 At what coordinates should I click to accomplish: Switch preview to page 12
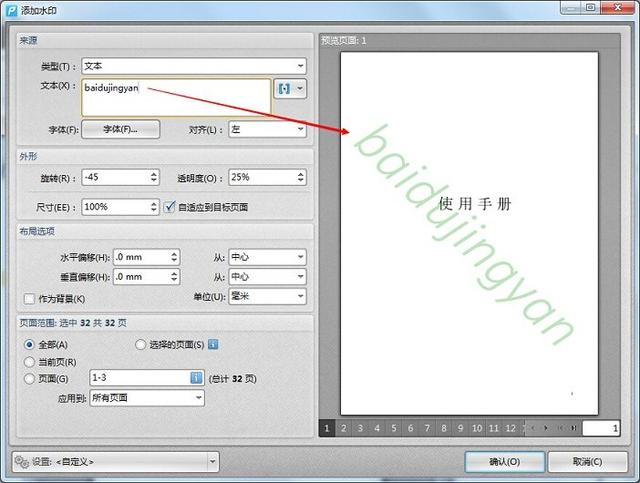pyautogui.click(x=511, y=428)
